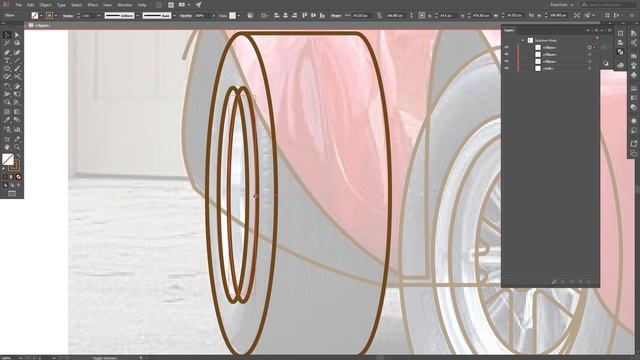Select the Scale tool
This screenshot has height=360, width=640.
(x=17, y=86)
